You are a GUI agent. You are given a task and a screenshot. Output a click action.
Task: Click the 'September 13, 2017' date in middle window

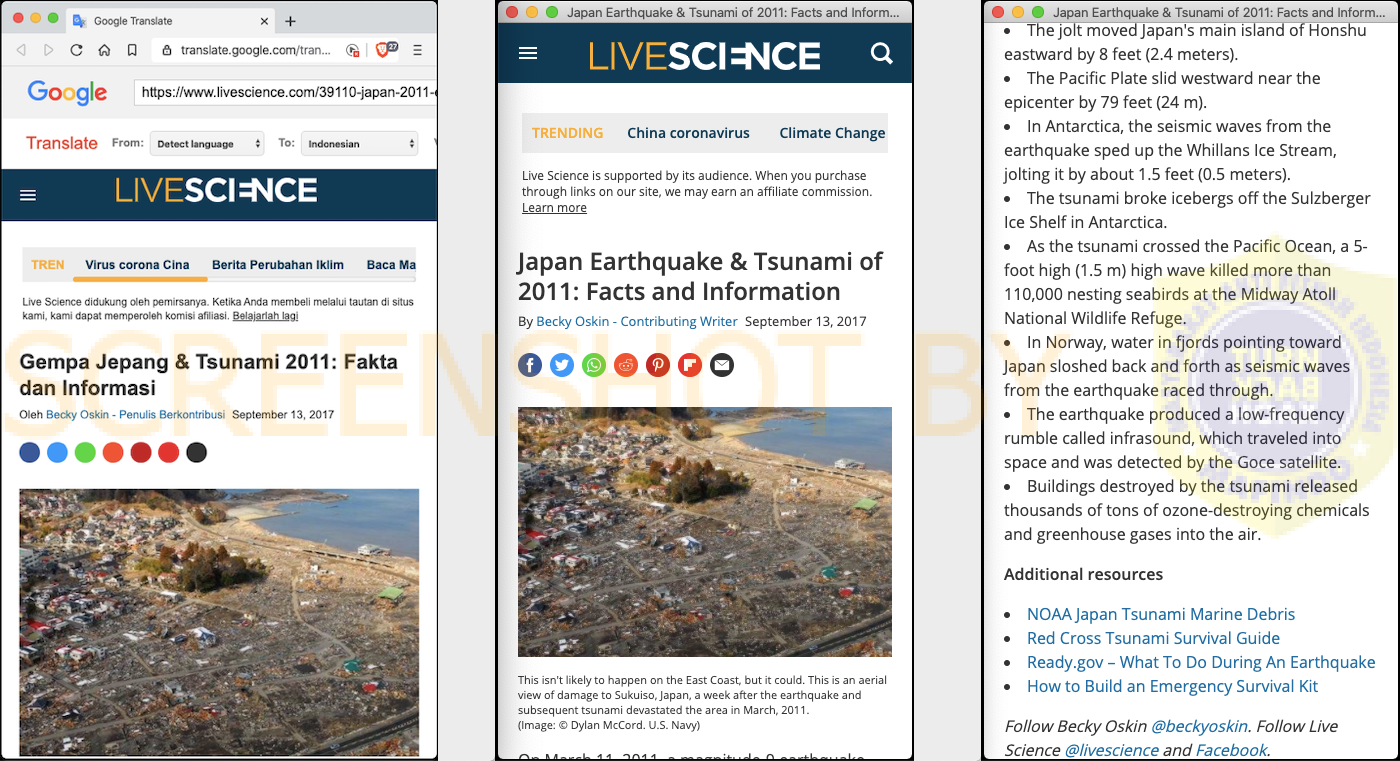[x=806, y=321]
